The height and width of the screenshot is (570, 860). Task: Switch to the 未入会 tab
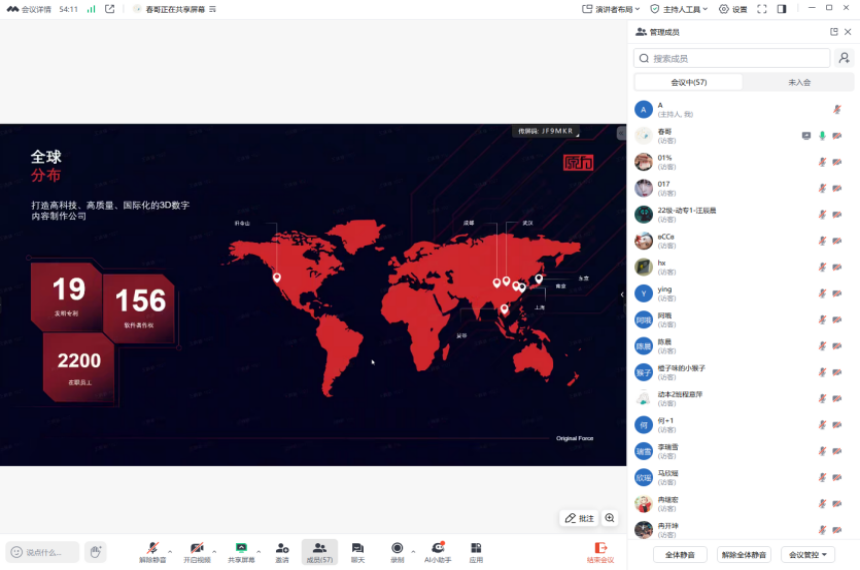point(799,82)
